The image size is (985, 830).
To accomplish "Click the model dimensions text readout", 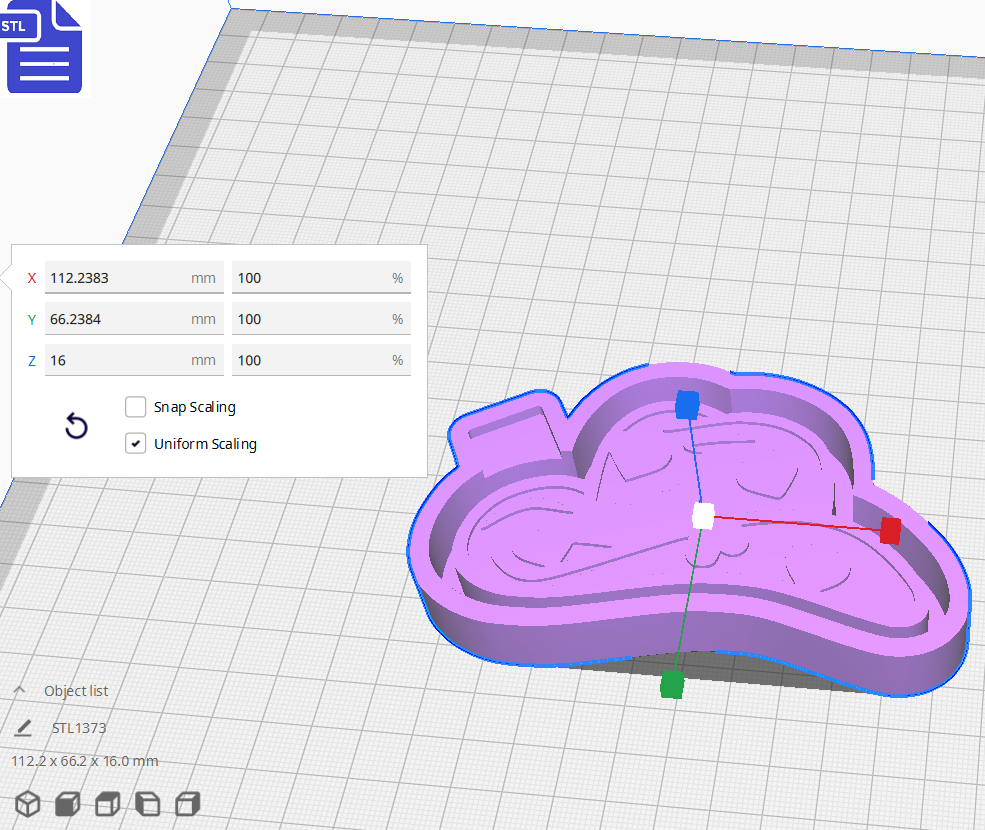I will point(86,761).
